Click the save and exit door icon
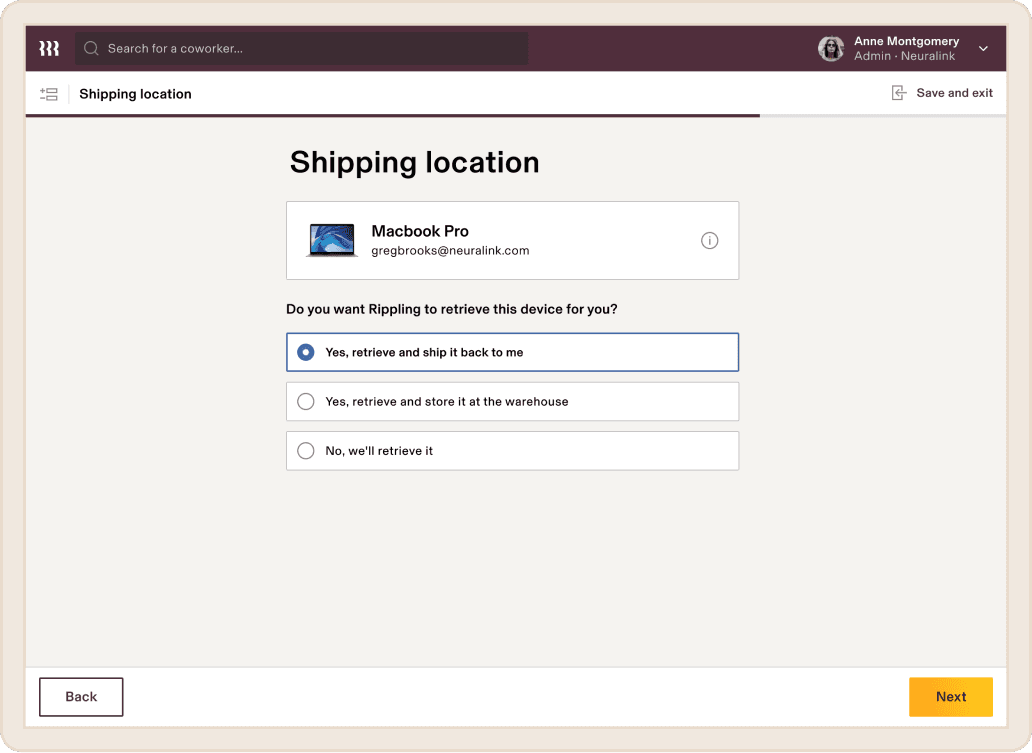The height and width of the screenshot is (753, 1032). (x=899, y=93)
